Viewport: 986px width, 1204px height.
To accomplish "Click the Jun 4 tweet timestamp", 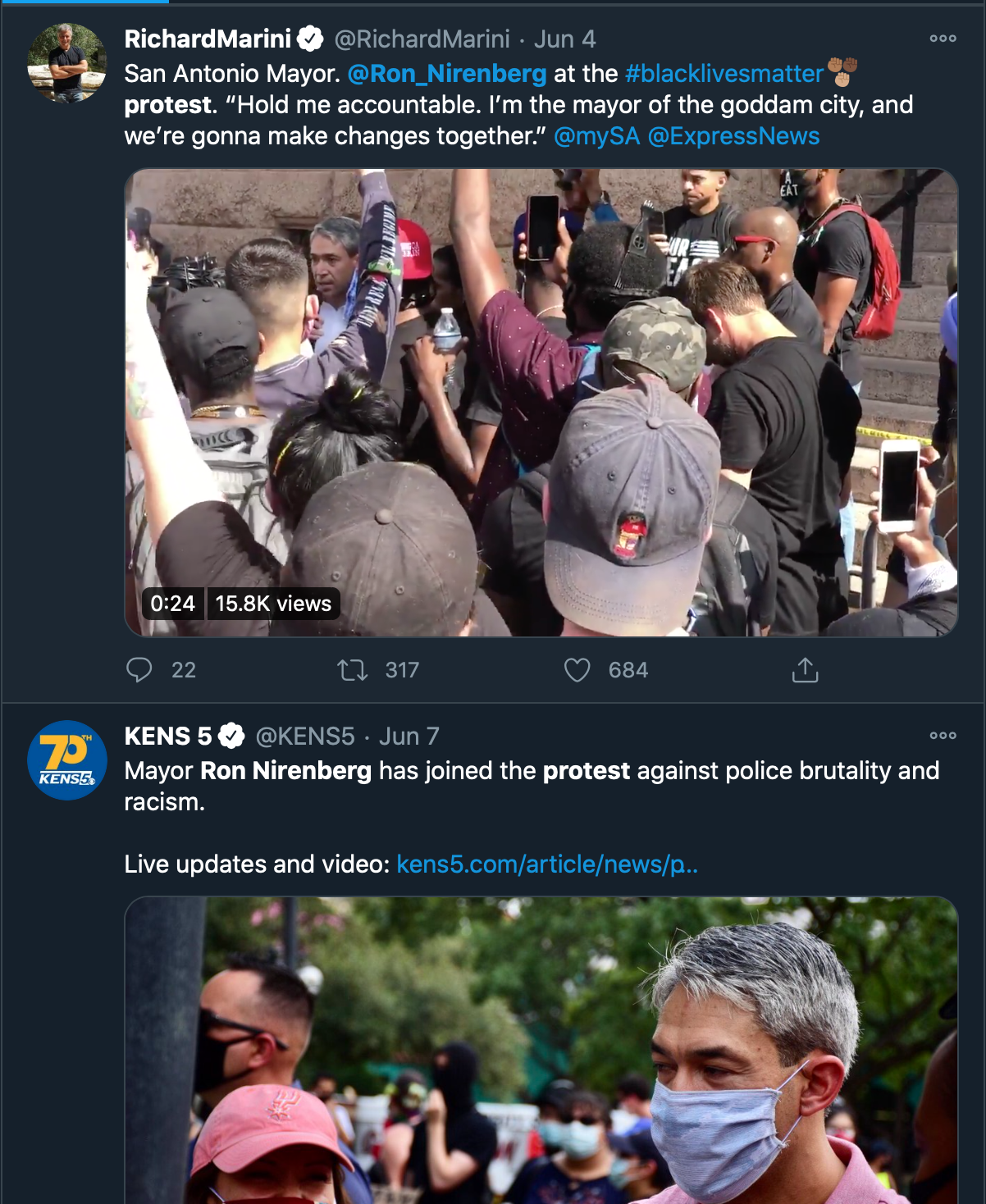I will (565, 39).
